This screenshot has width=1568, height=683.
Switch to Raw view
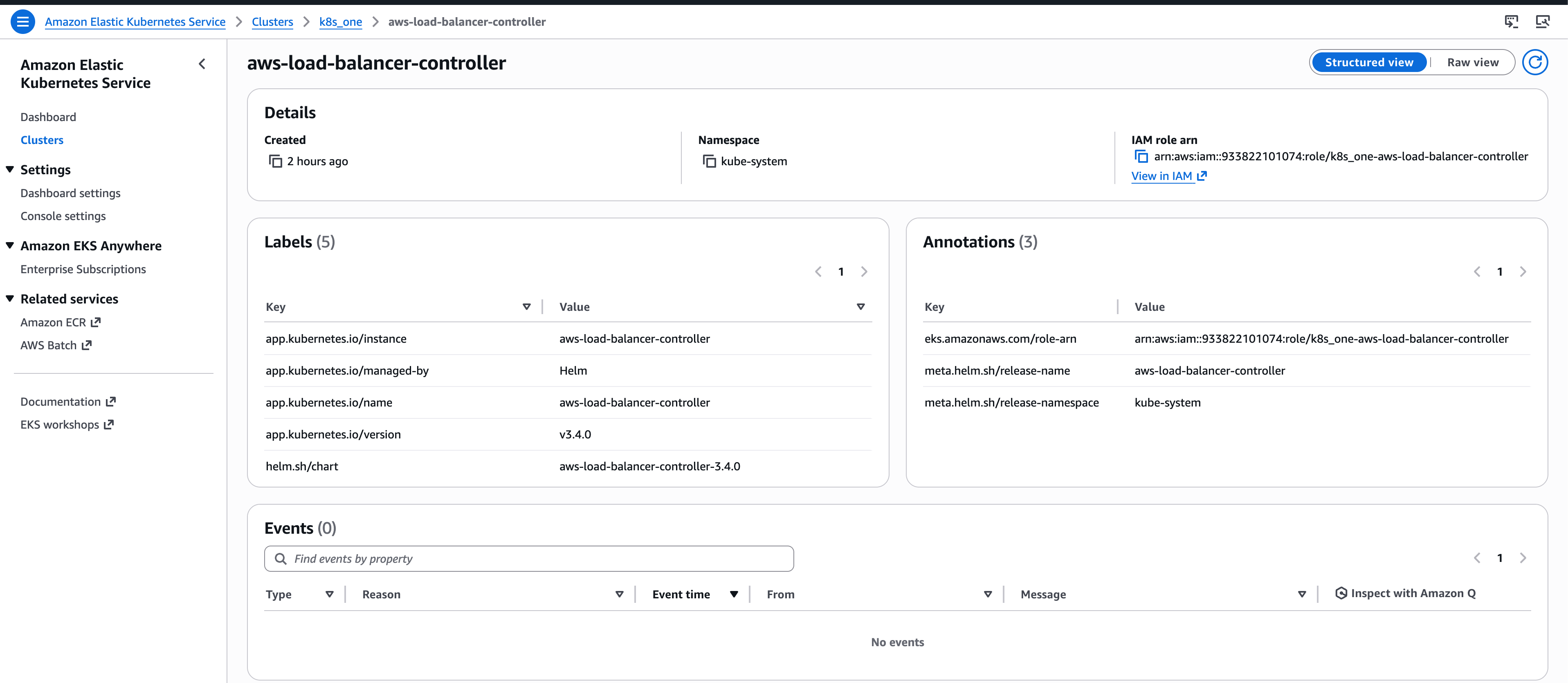click(1472, 62)
